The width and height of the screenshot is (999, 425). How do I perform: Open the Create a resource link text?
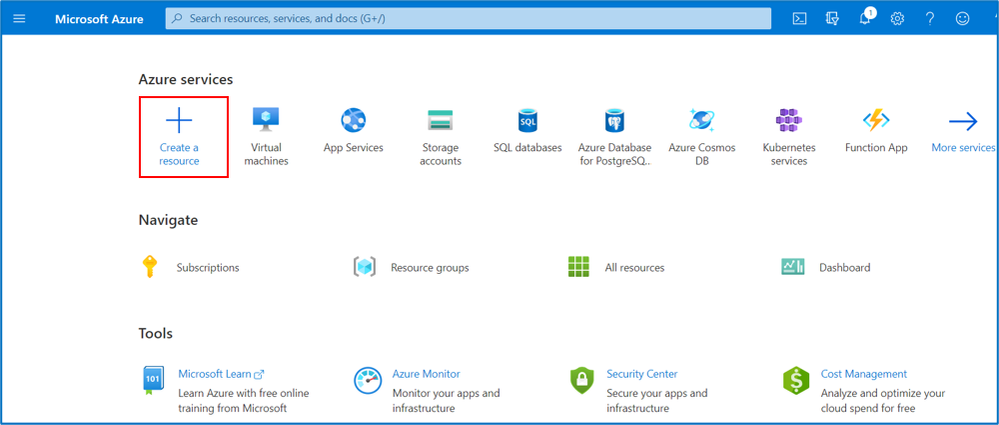[179, 154]
